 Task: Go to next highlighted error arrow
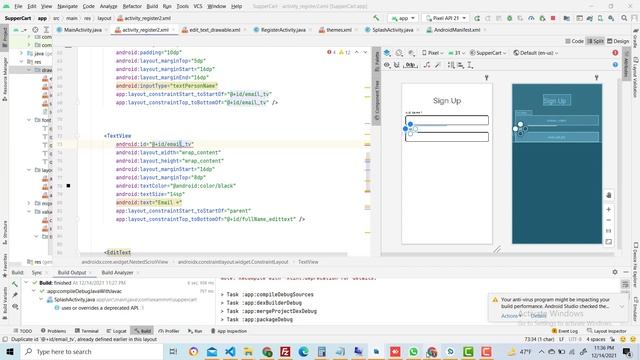pyautogui.click(x=365, y=52)
